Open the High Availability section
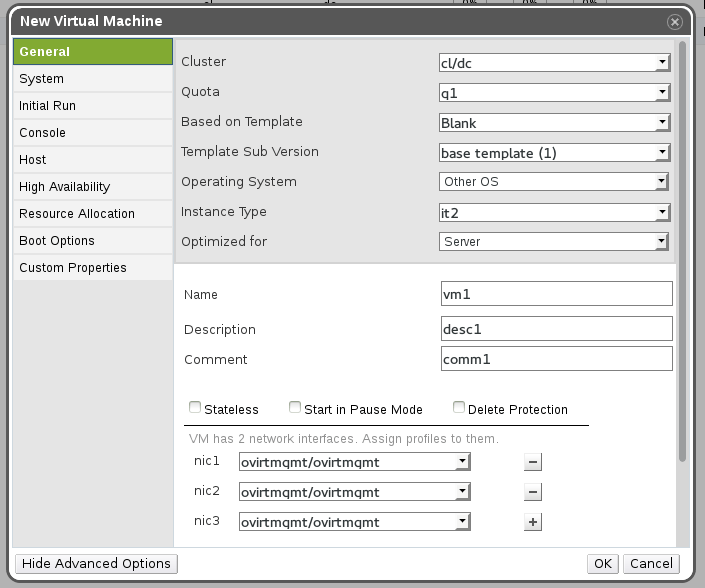This screenshot has height=588, width=705. click(65, 187)
